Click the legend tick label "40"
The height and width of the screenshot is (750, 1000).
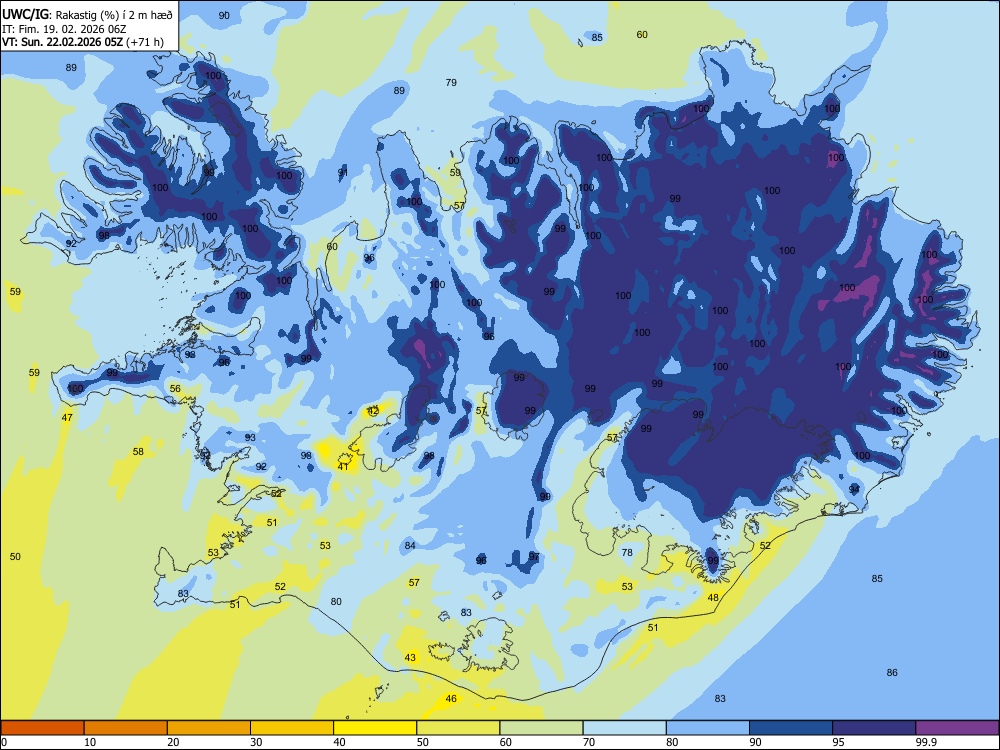point(339,742)
